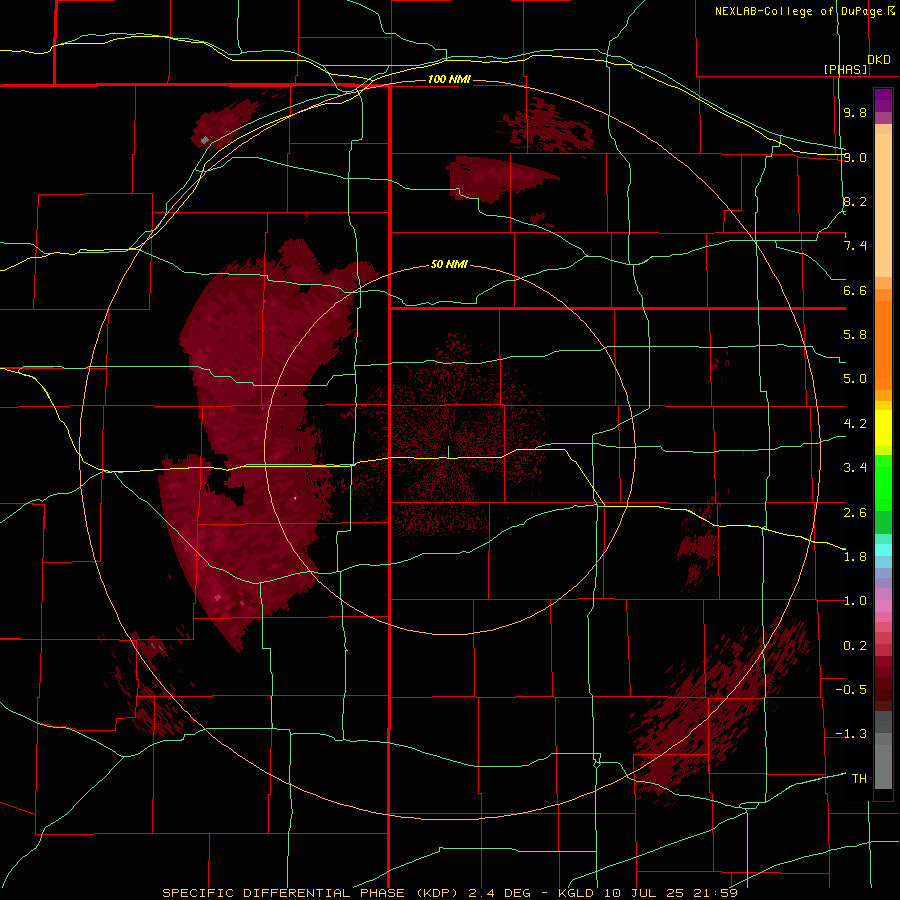Click the 8.2 value on the color scale

pos(855,201)
